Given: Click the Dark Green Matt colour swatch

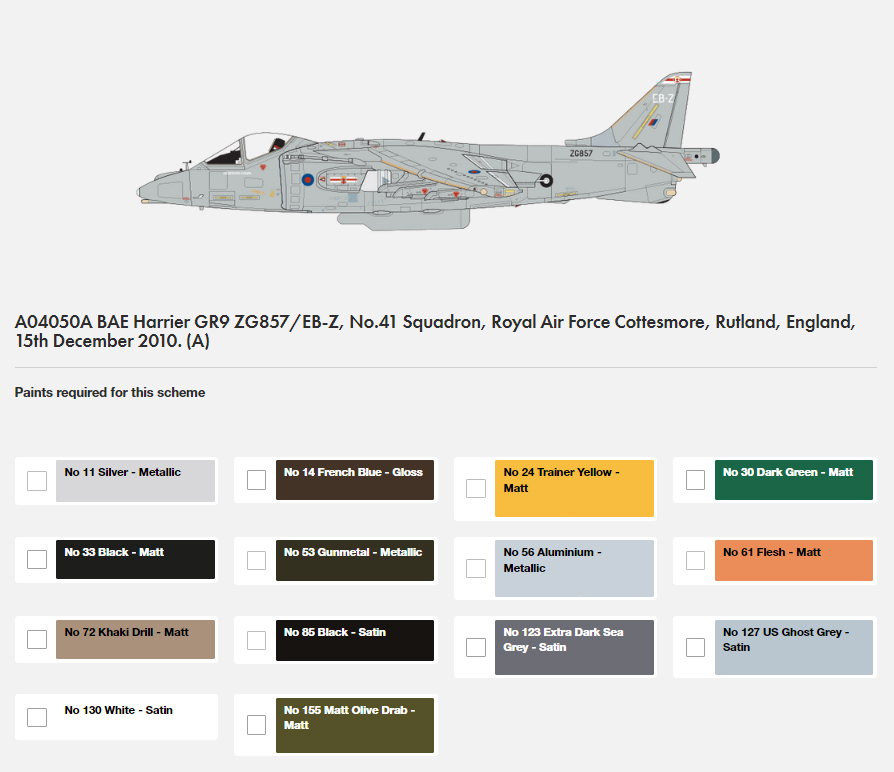Looking at the screenshot, I should (x=794, y=480).
